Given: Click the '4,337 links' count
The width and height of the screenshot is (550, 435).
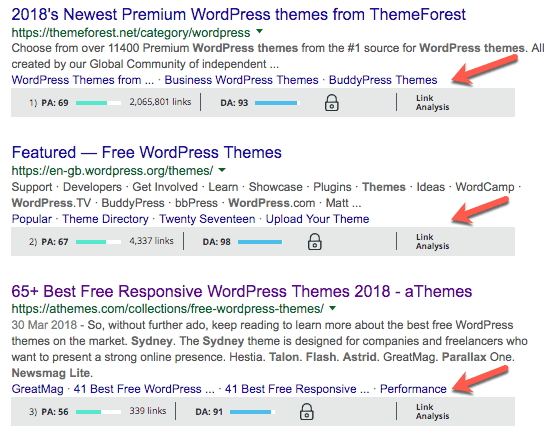Looking at the screenshot, I should point(152,241).
